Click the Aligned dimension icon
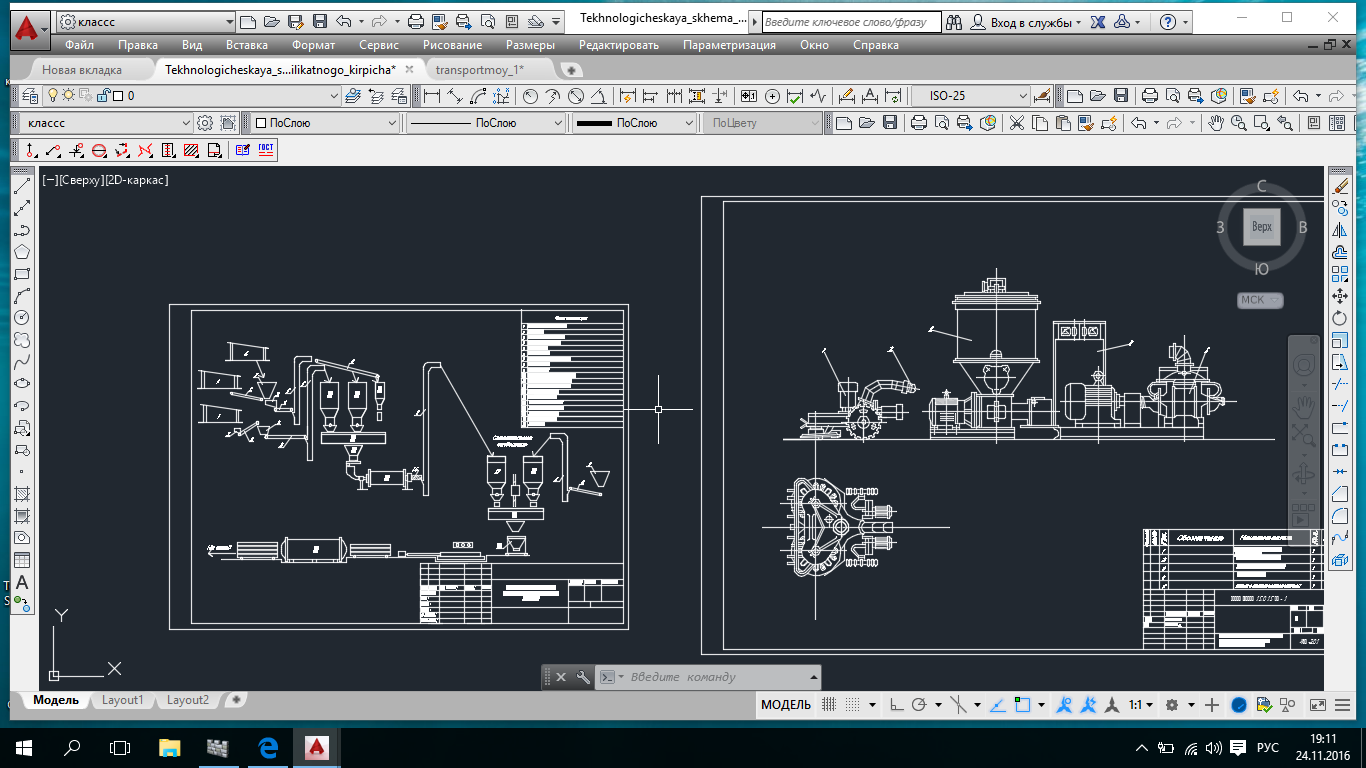 (x=455, y=96)
